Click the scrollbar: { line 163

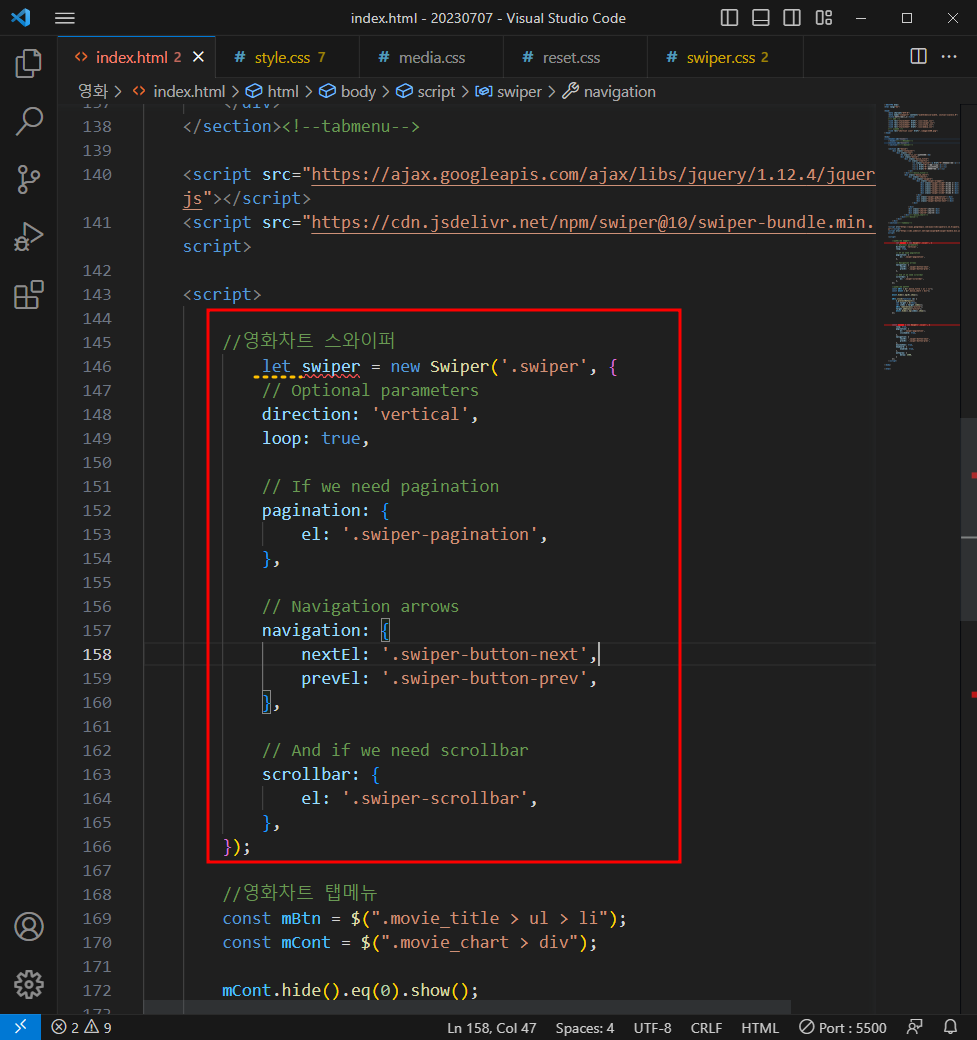(x=320, y=775)
